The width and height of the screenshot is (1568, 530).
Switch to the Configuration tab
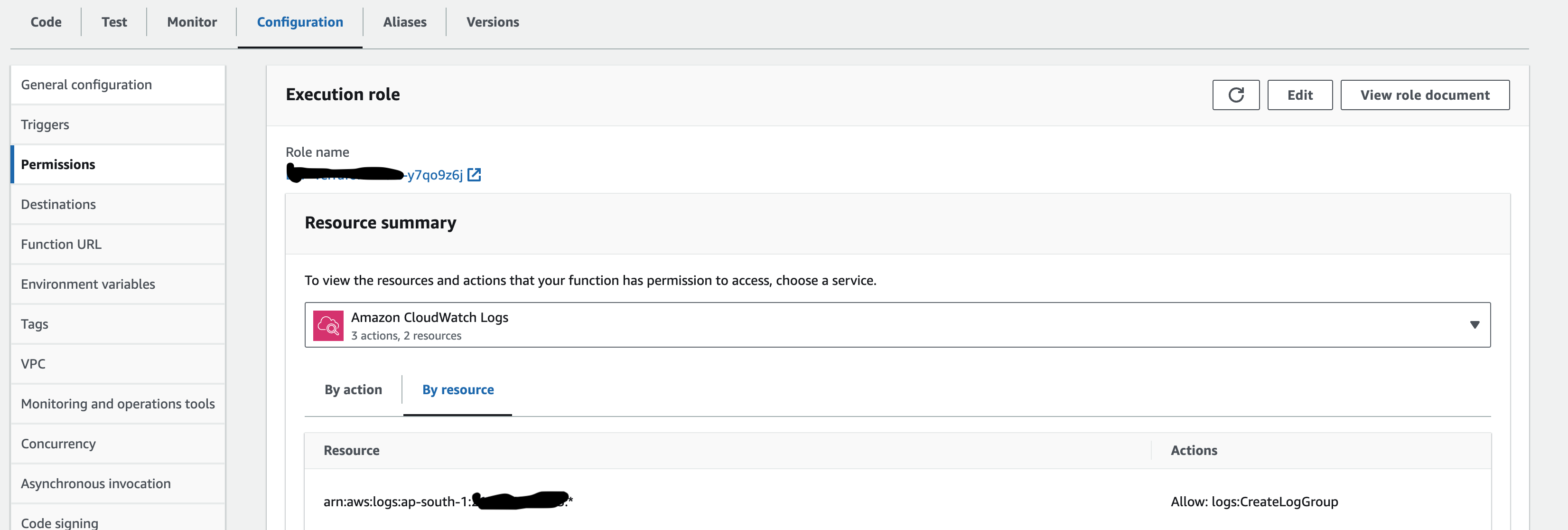(299, 22)
